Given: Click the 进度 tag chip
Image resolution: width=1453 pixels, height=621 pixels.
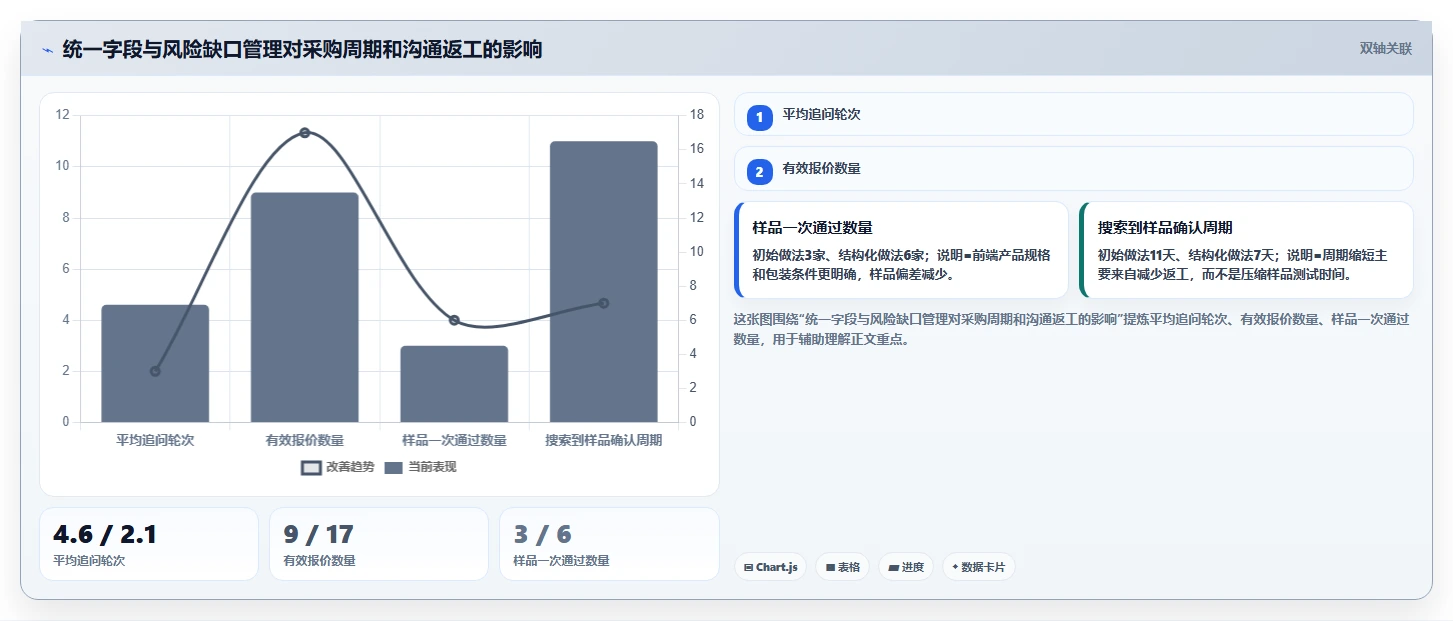Looking at the screenshot, I should coord(906,567).
